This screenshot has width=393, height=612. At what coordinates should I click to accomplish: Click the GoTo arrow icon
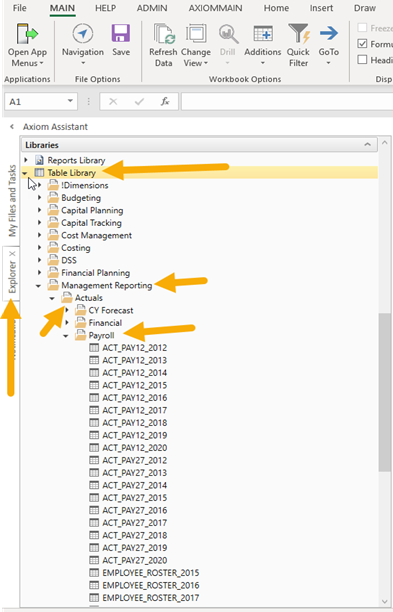329,34
